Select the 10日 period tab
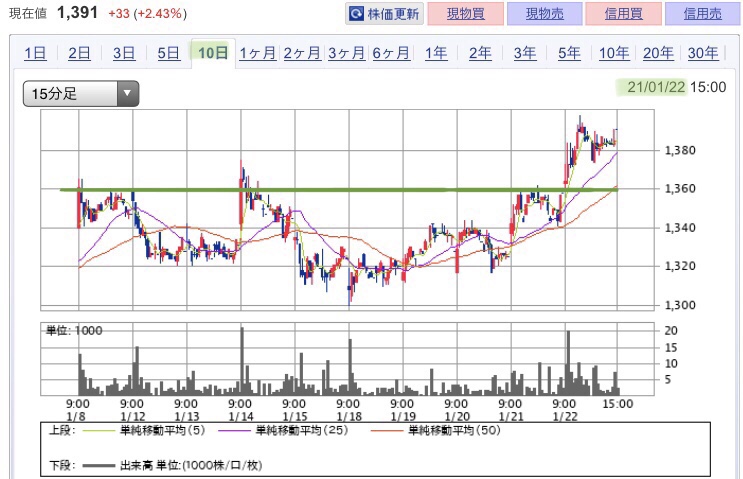 213,53
